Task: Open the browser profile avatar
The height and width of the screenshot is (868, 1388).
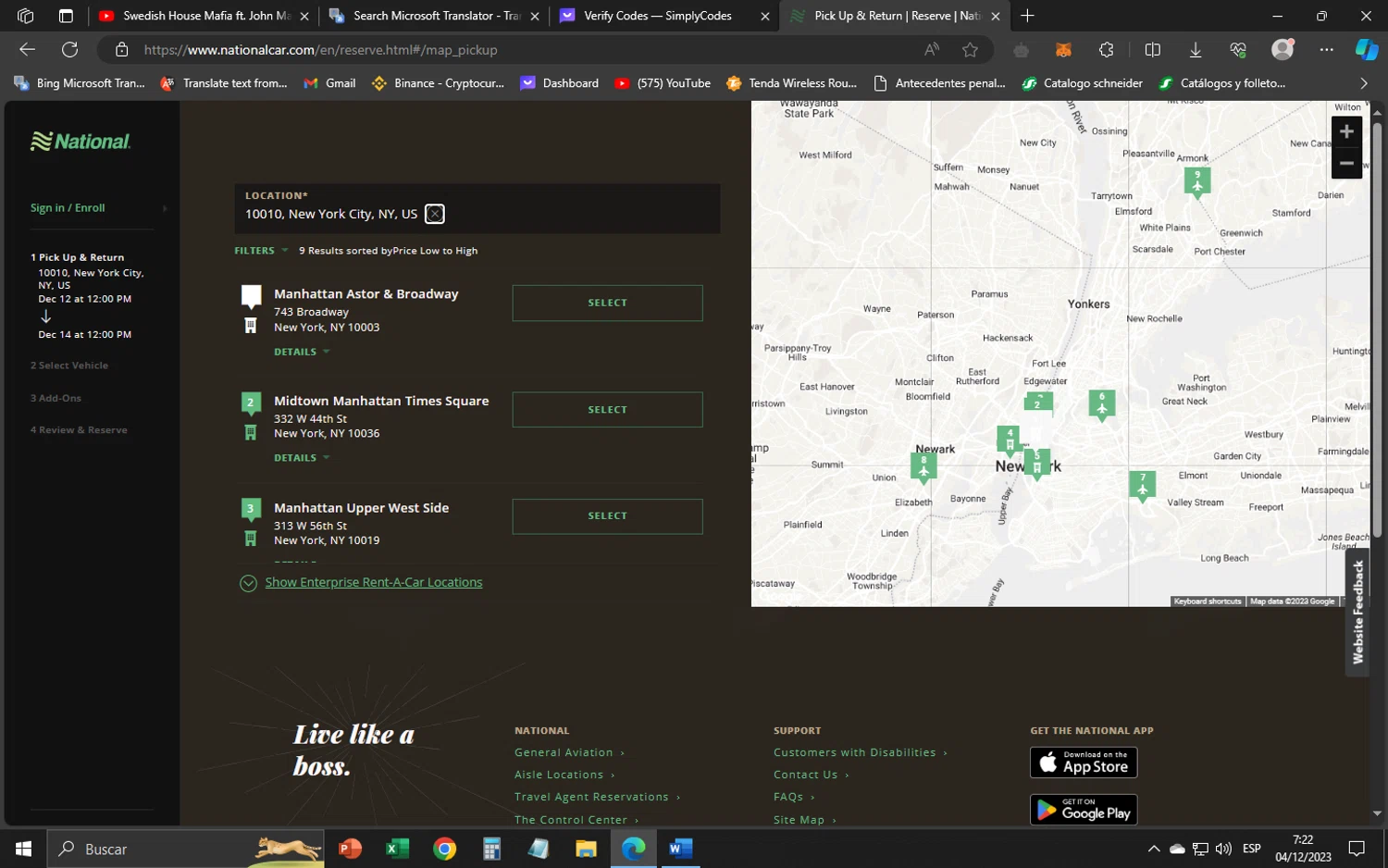Action: tap(1283, 50)
